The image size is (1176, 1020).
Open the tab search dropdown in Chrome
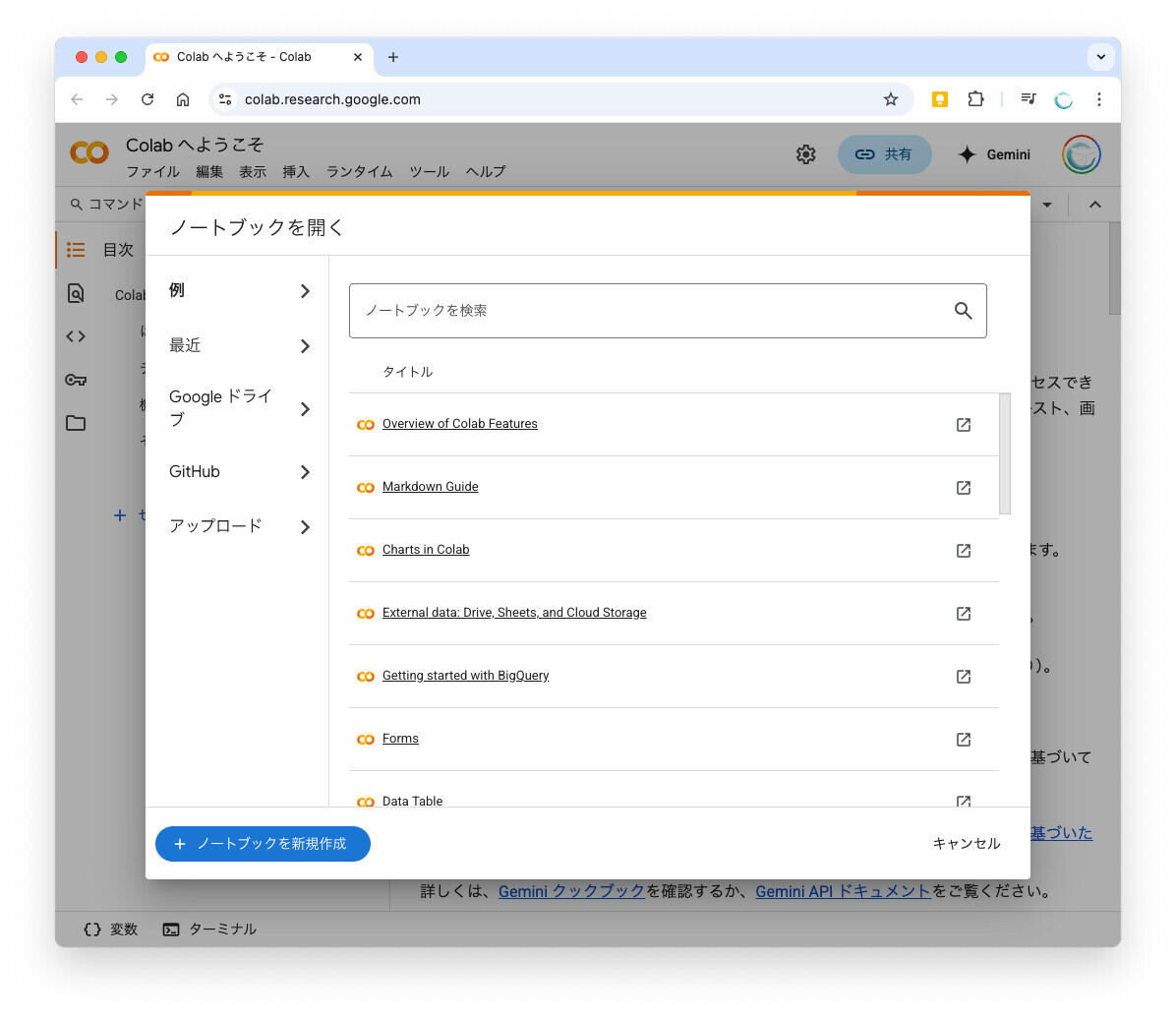(x=1100, y=57)
